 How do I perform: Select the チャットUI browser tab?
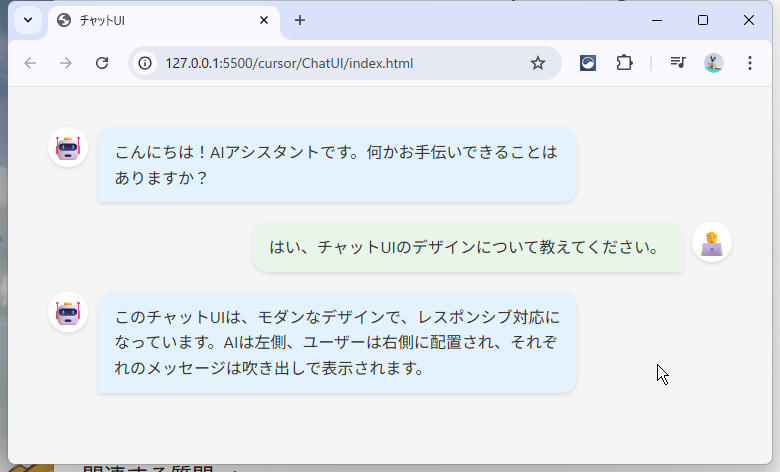click(x=150, y=20)
